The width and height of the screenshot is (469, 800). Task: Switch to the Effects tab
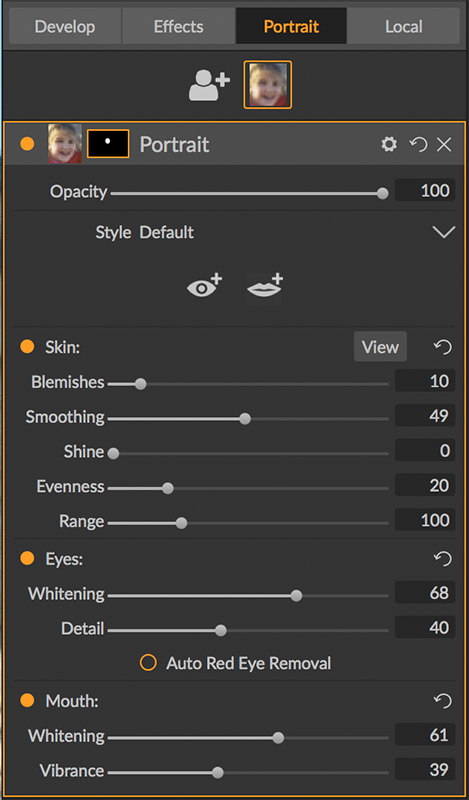(x=179, y=26)
